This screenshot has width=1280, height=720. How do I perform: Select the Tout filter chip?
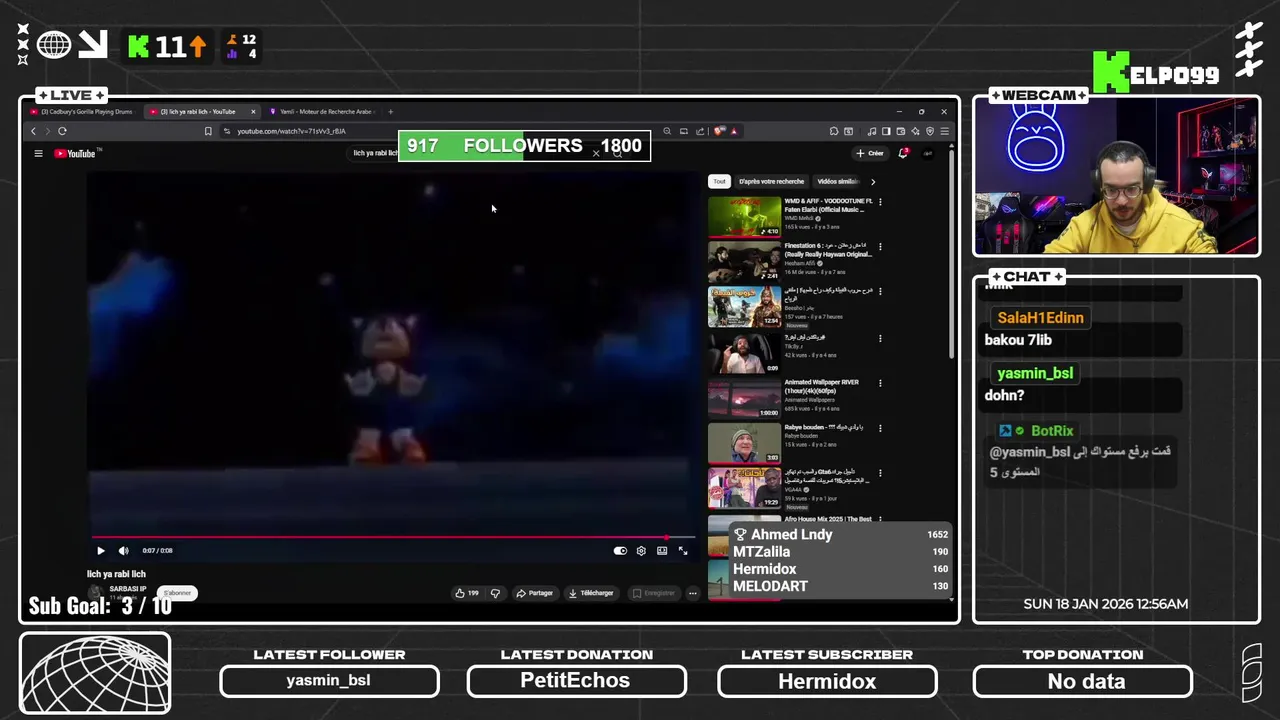click(719, 182)
